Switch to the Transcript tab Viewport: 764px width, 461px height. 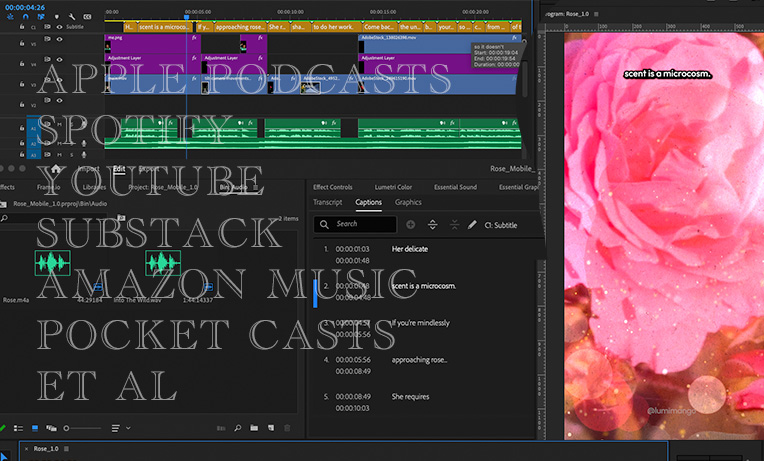pos(327,202)
